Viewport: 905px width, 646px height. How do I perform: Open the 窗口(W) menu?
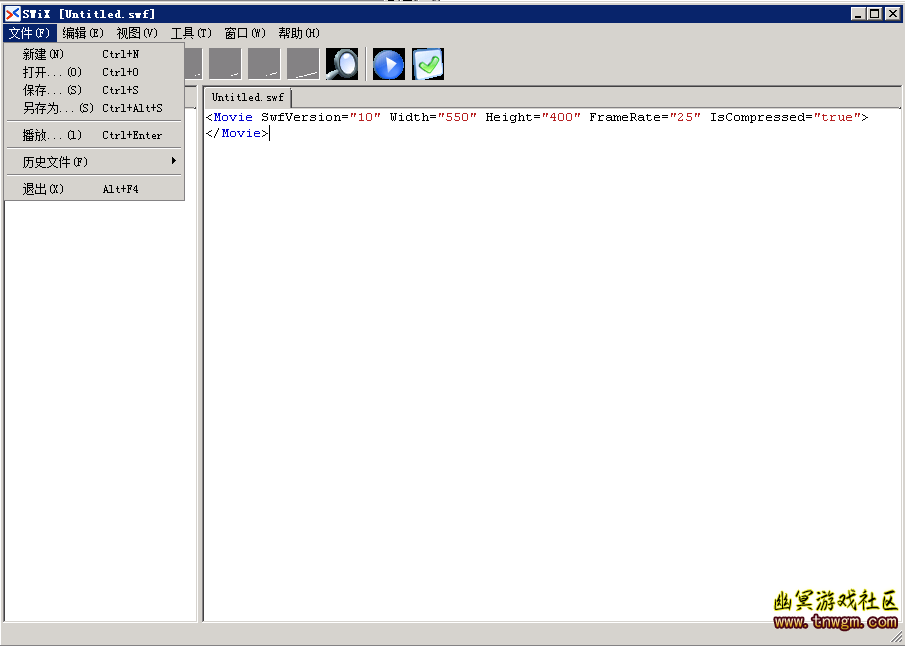(x=245, y=33)
